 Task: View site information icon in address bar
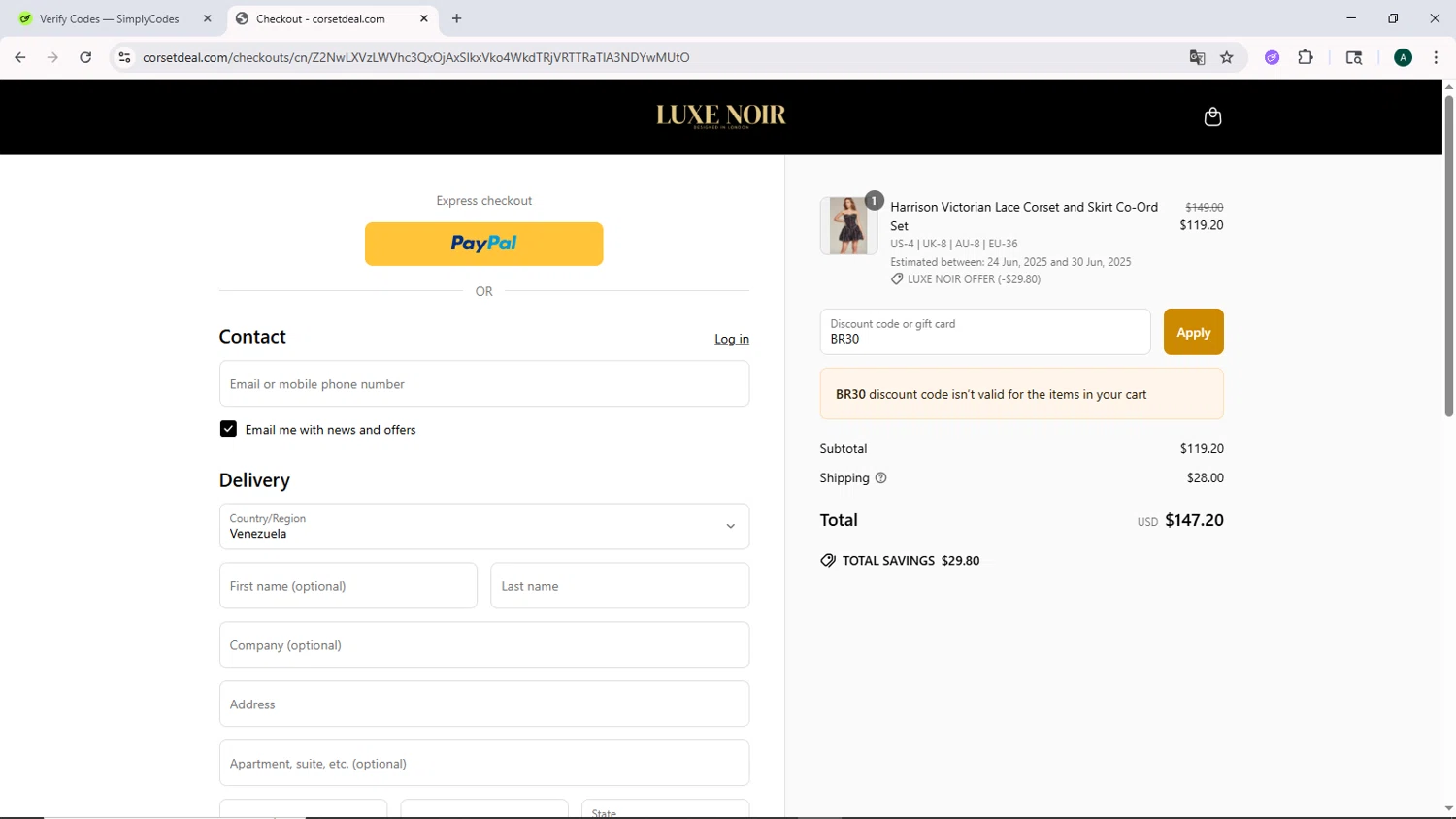coord(124,57)
